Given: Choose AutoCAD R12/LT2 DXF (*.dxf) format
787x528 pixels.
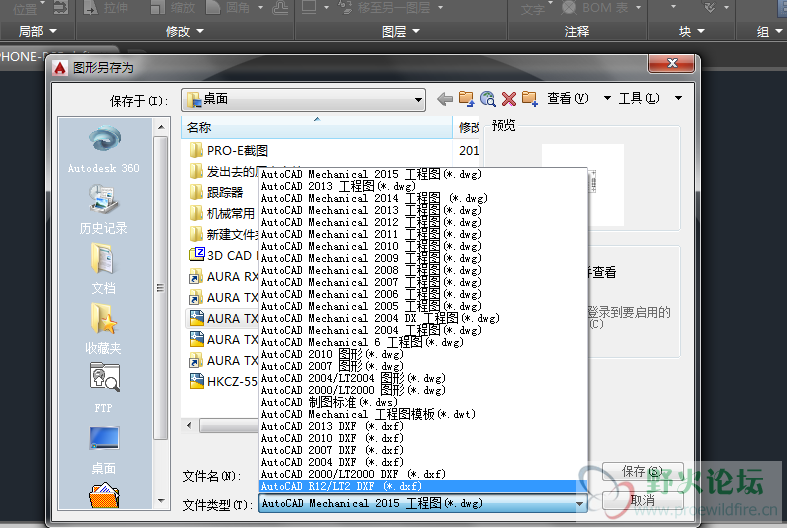Looking at the screenshot, I should tap(423, 486).
